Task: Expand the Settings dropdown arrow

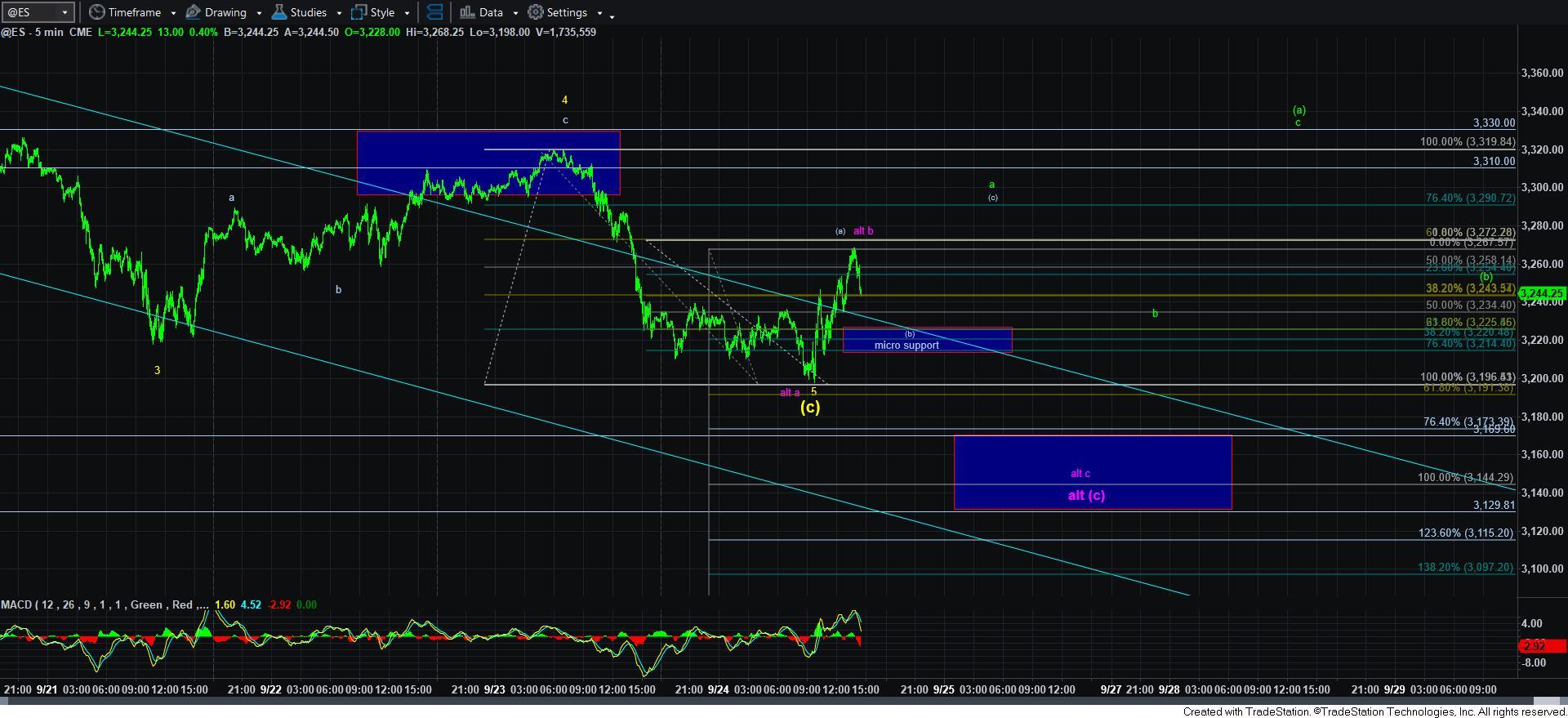Action: (x=599, y=13)
